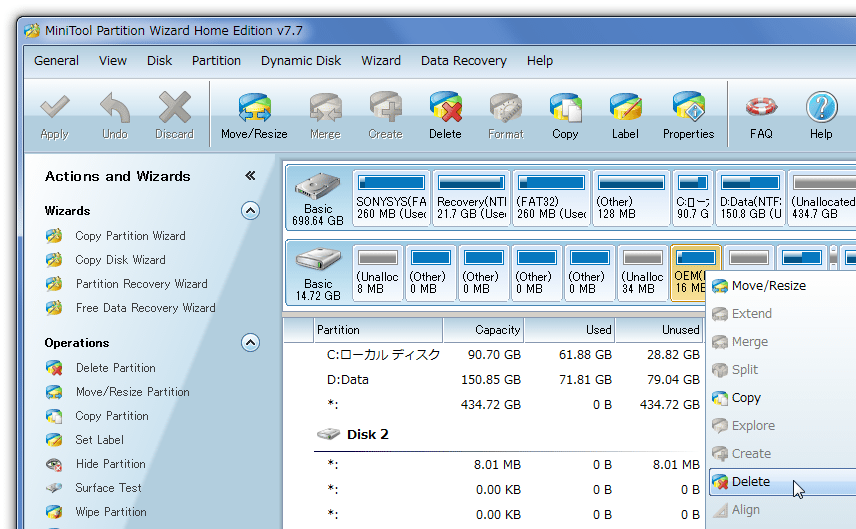Click the Wipe Partition sidebar icon

click(x=54, y=512)
